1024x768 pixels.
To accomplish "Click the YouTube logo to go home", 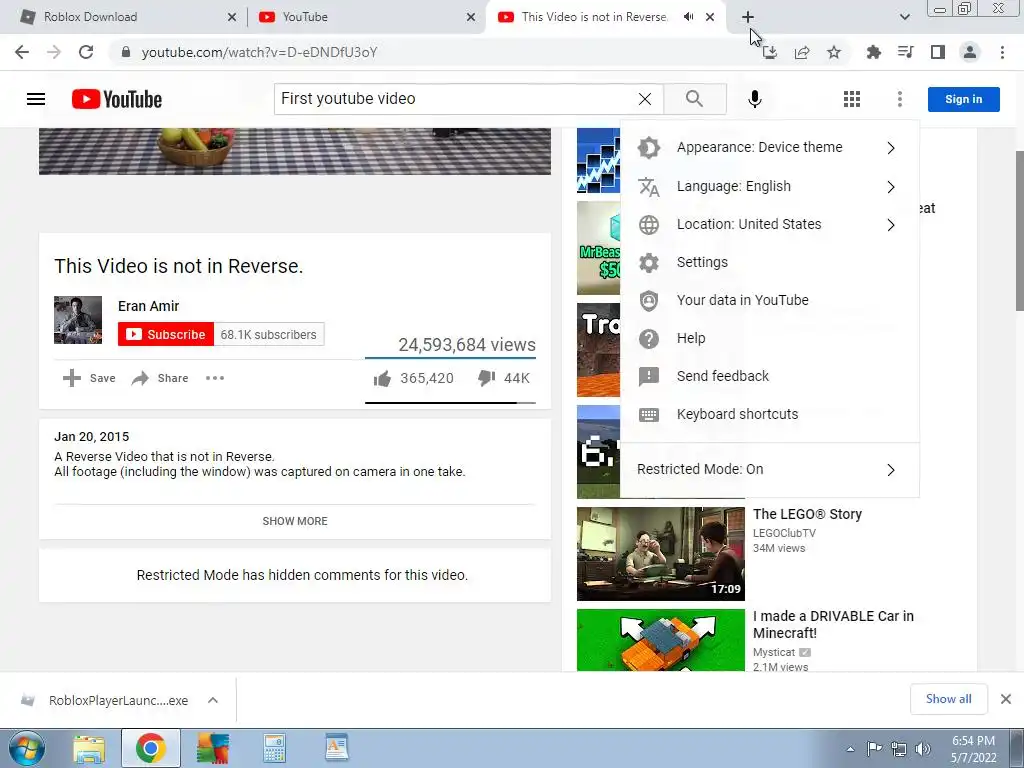I will pos(117,99).
